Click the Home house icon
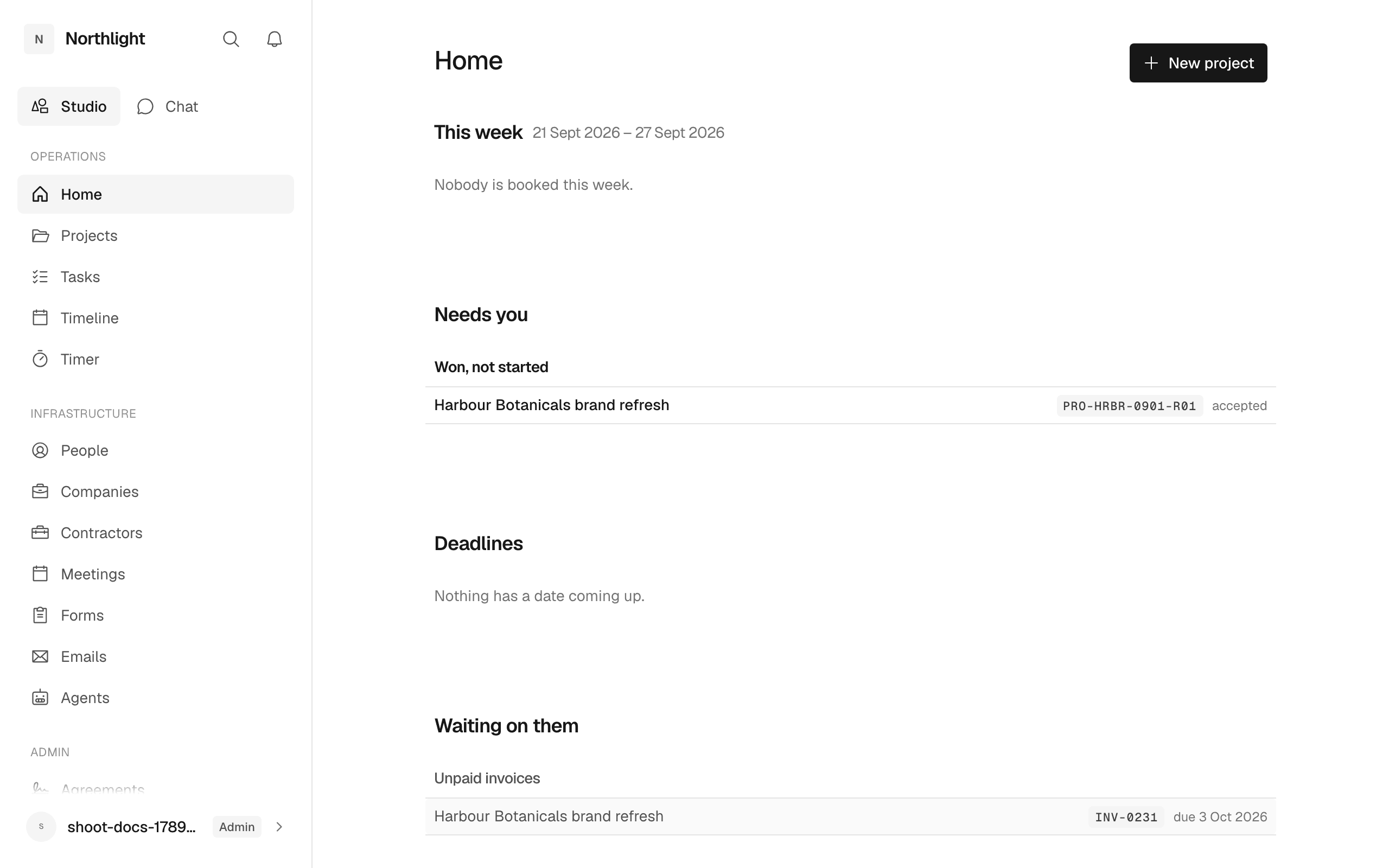 pos(40,194)
